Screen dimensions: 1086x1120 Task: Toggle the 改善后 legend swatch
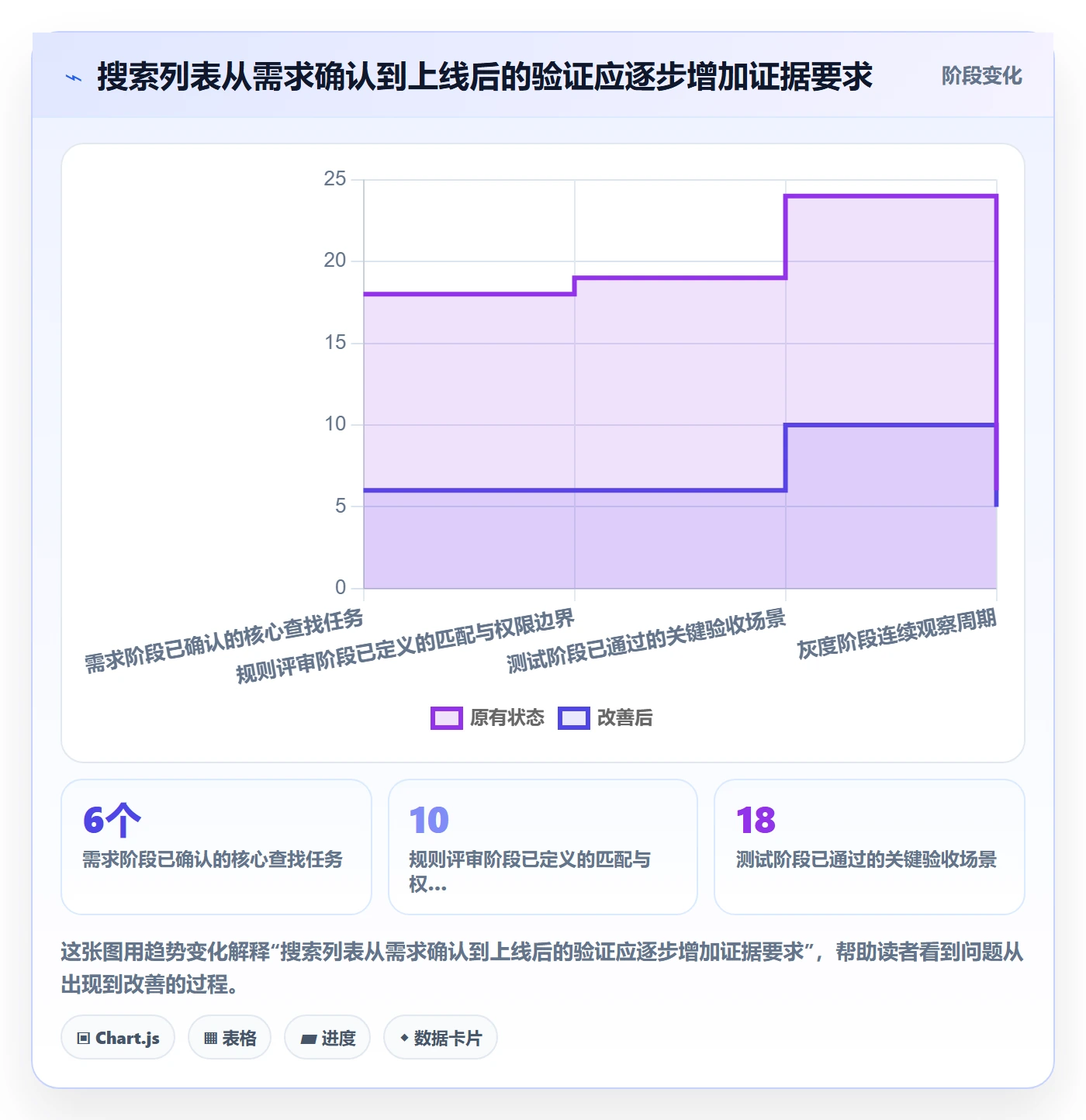(x=574, y=718)
